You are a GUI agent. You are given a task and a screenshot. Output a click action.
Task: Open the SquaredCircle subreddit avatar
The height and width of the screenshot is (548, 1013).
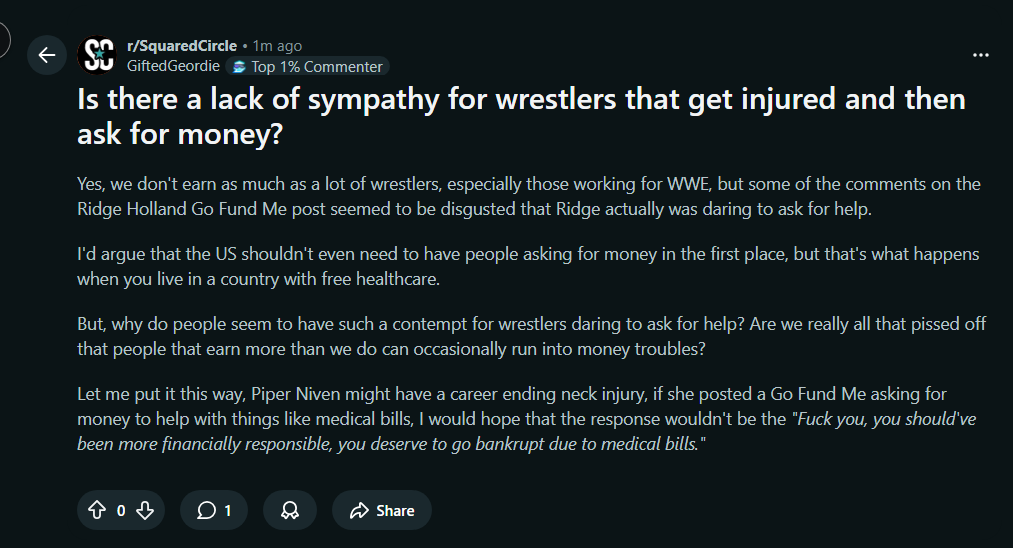tap(98, 55)
